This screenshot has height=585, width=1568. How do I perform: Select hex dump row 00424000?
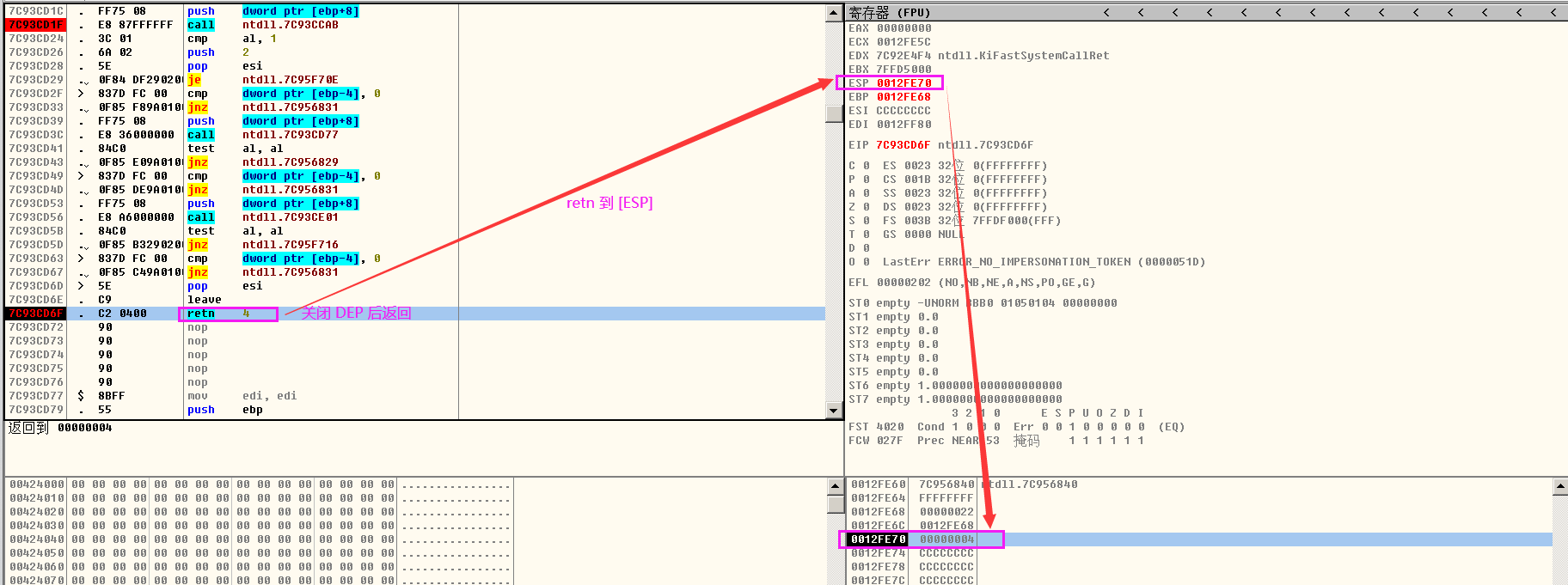36,484
